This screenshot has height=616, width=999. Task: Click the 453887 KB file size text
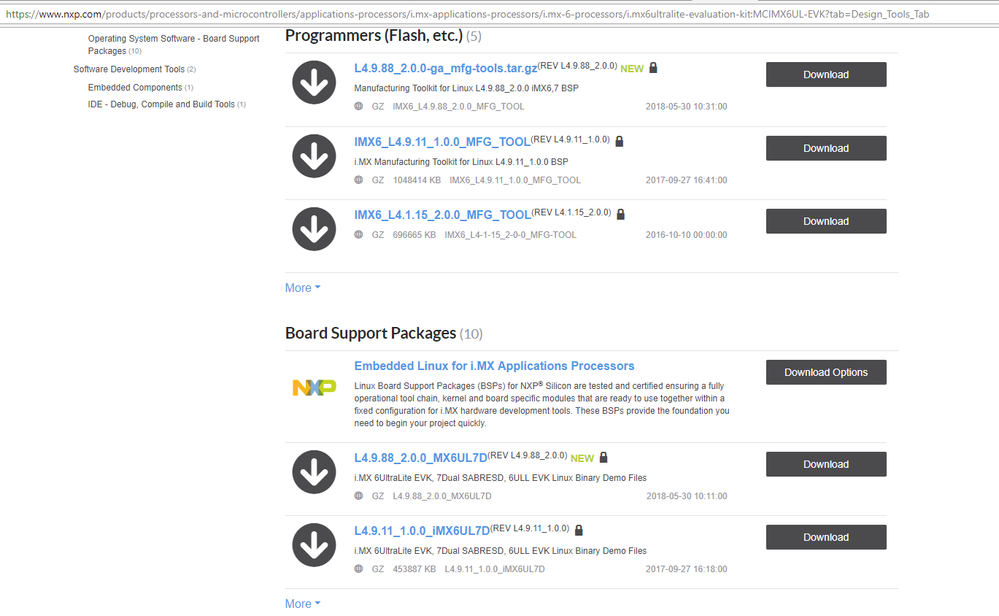coord(414,569)
